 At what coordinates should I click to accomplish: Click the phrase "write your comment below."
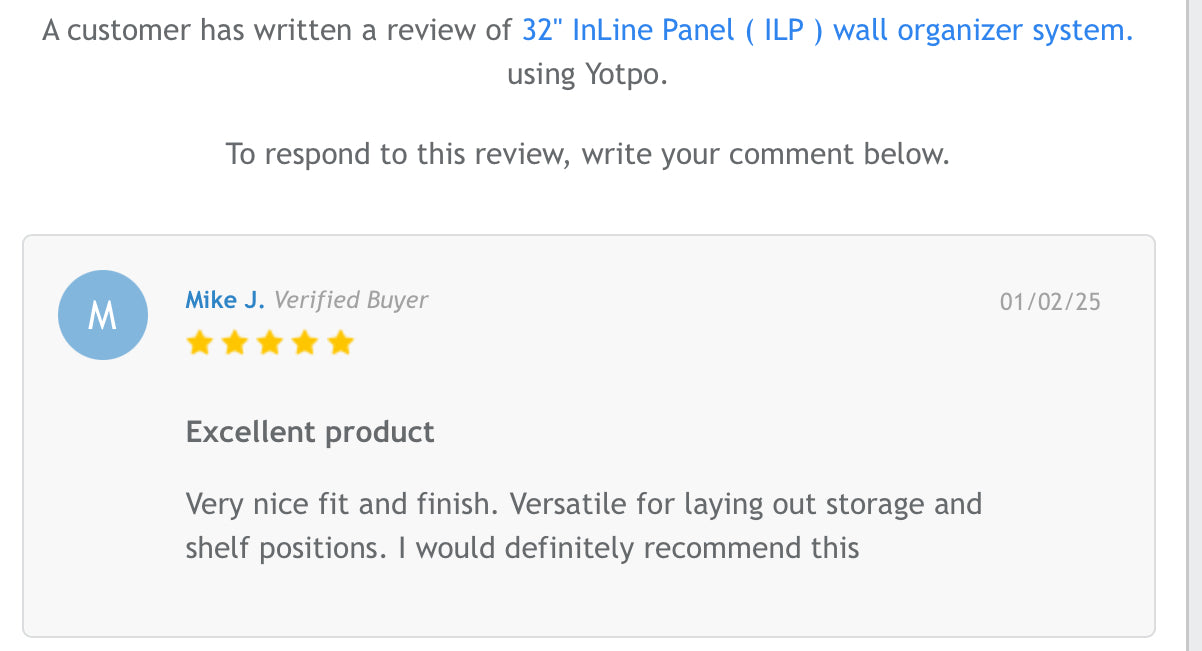[x=765, y=154]
